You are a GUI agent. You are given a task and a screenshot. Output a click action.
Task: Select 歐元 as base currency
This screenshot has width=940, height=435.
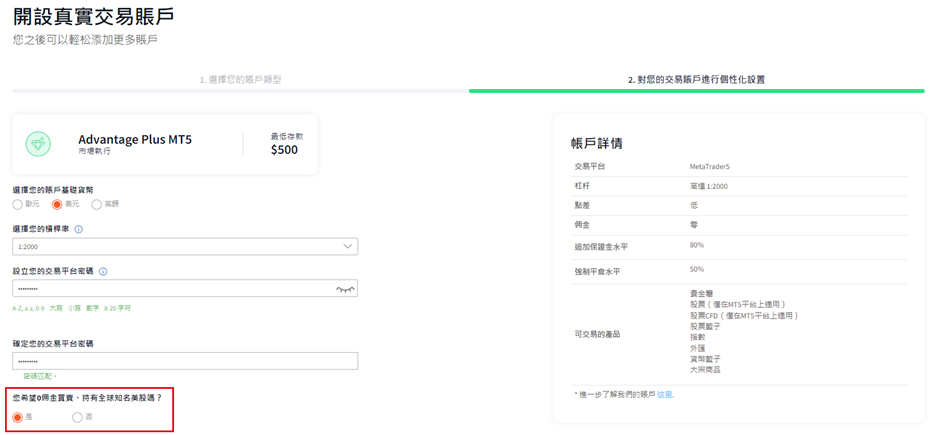point(17,204)
